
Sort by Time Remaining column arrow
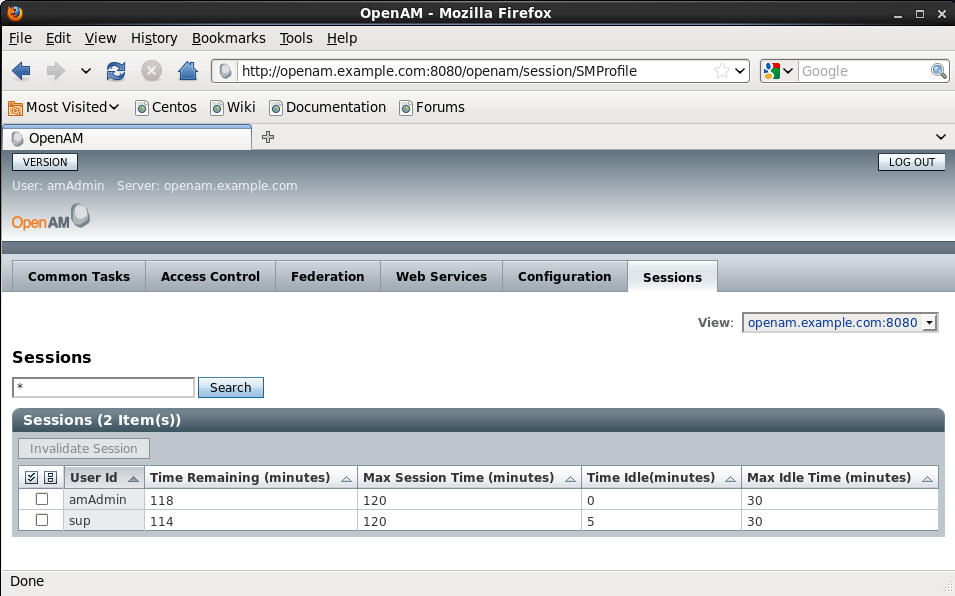point(347,479)
